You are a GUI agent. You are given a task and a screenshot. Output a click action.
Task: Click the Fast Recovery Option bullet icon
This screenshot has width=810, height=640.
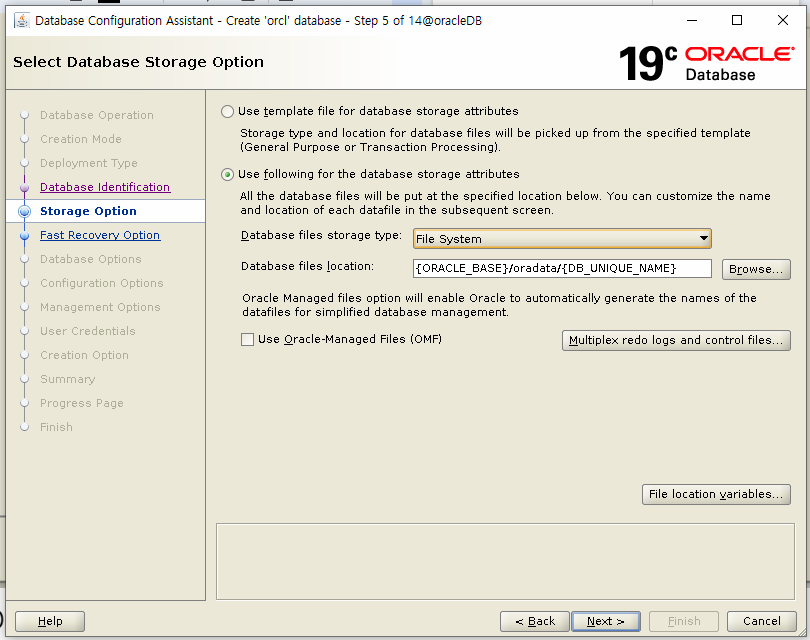point(24,236)
